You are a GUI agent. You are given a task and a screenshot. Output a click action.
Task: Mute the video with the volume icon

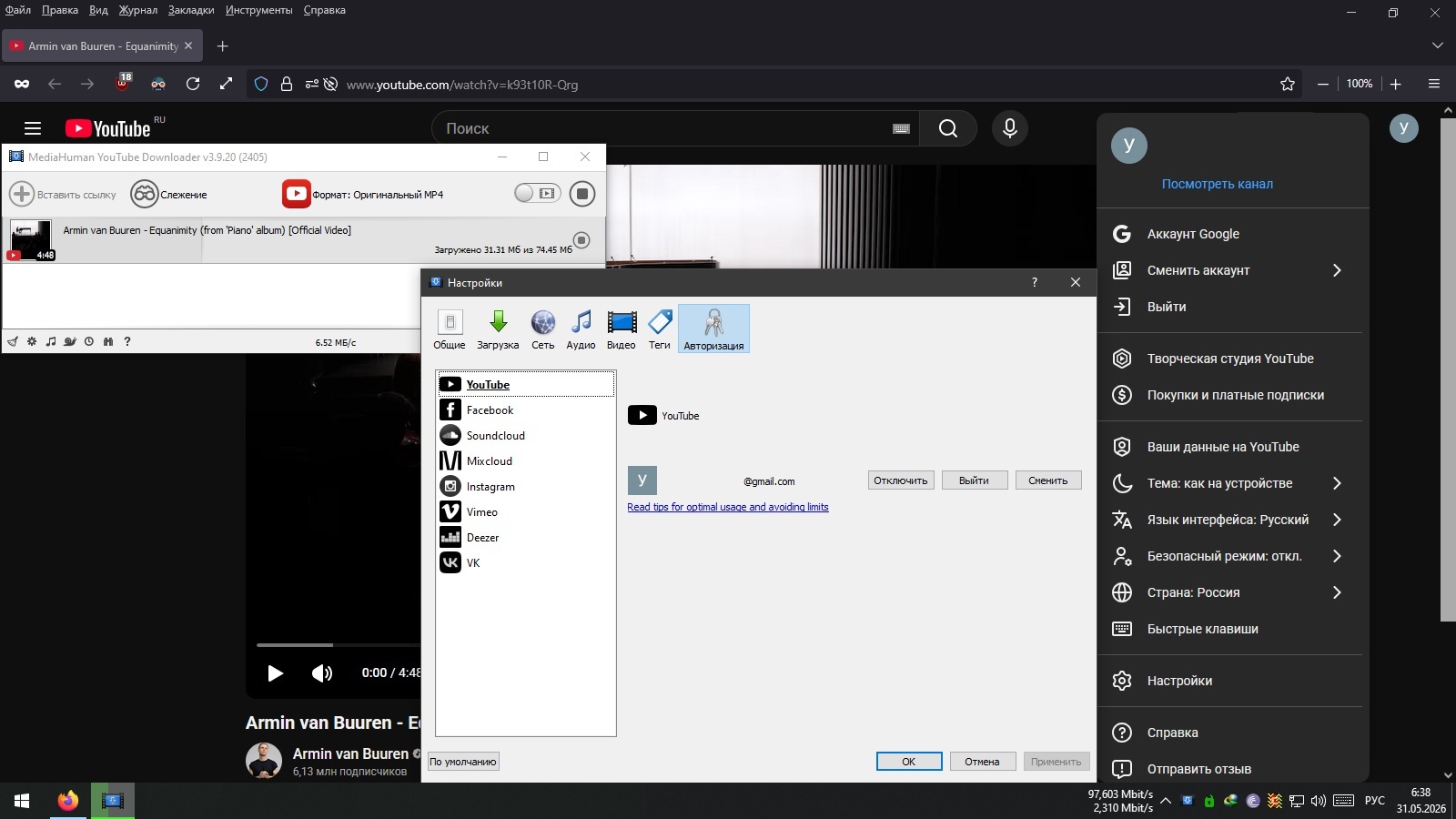[x=322, y=673]
